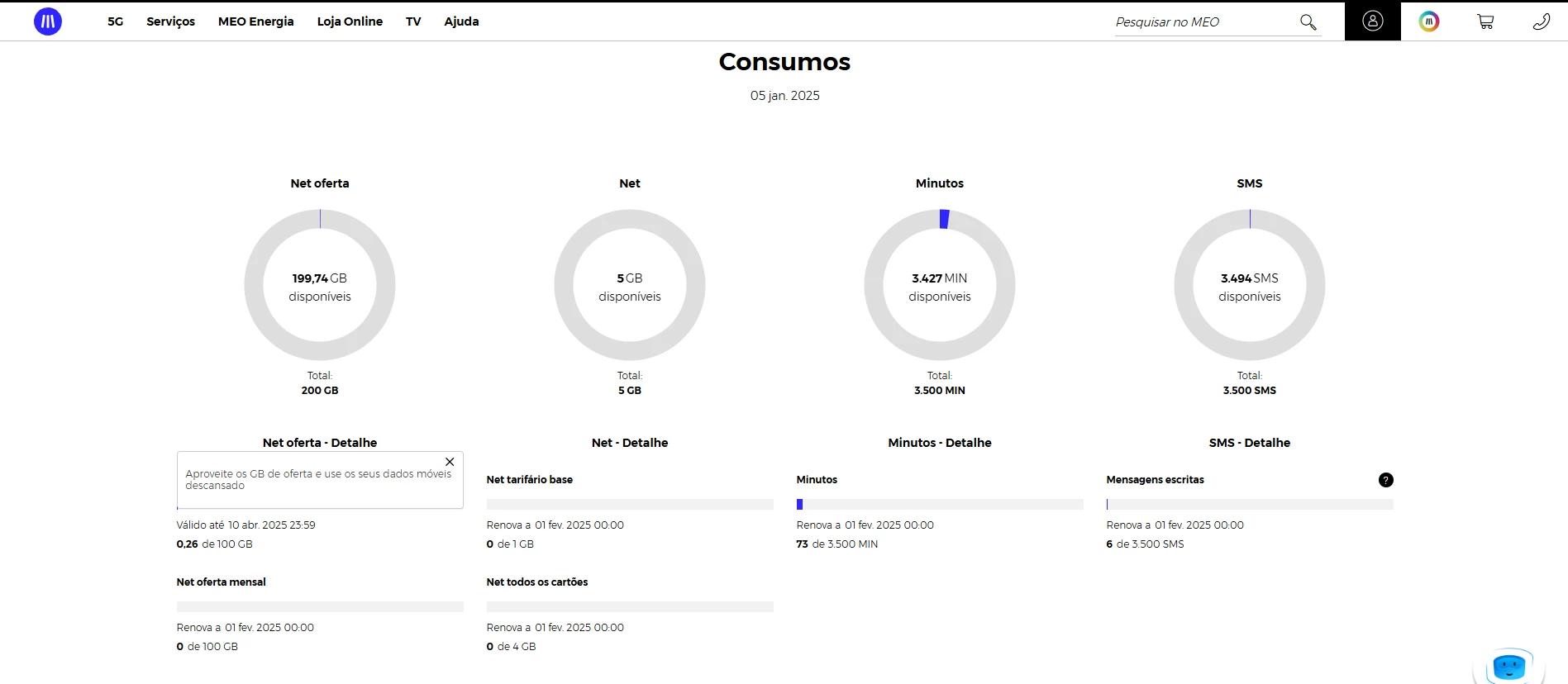This screenshot has width=1568, height=684.
Task: Click the Minutos - Detalhe heading
Action: [x=940, y=443]
